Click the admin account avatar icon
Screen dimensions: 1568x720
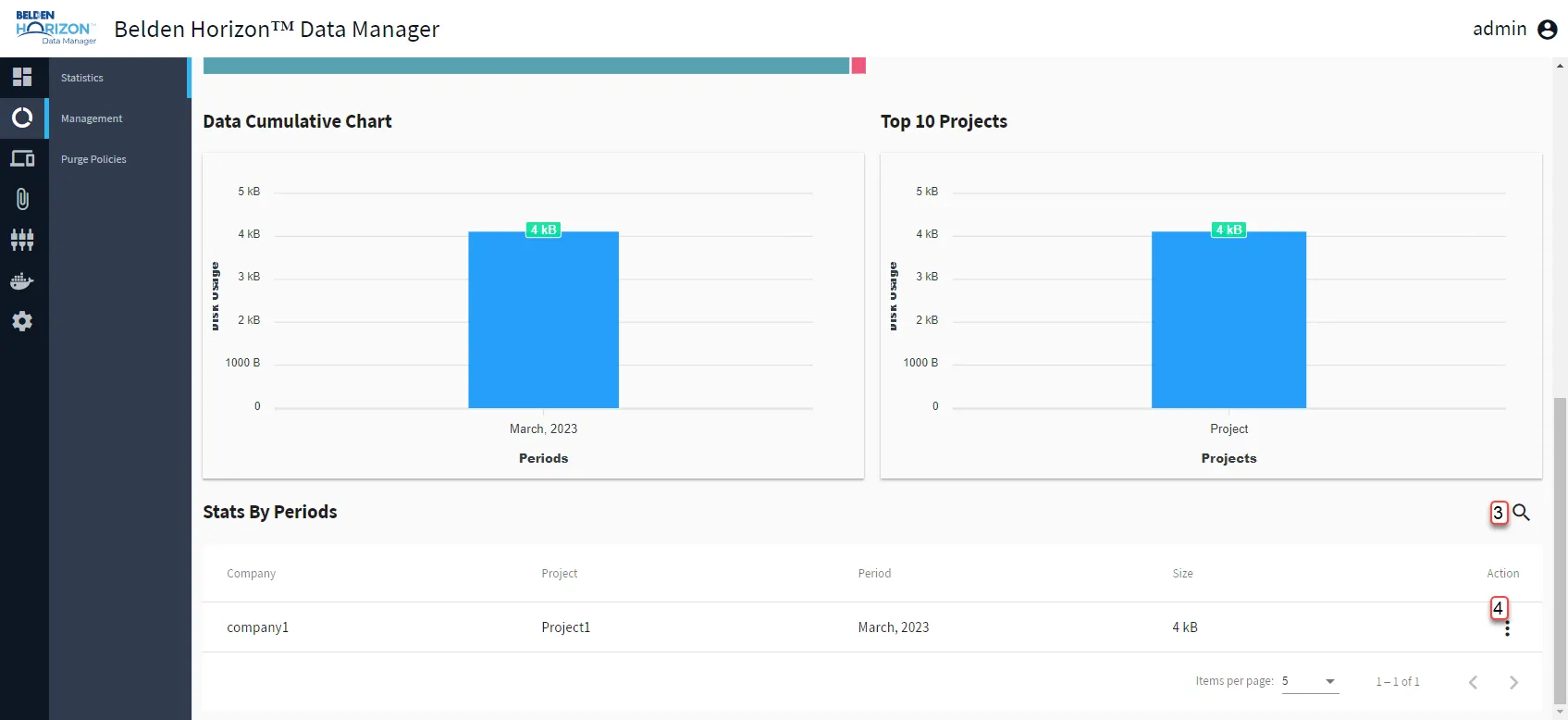point(1547,30)
